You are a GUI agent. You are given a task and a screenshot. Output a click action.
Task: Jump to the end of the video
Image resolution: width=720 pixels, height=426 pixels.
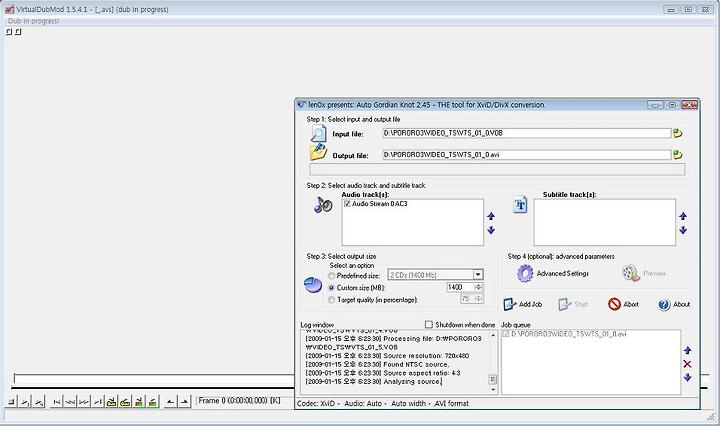[x=98, y=402]
